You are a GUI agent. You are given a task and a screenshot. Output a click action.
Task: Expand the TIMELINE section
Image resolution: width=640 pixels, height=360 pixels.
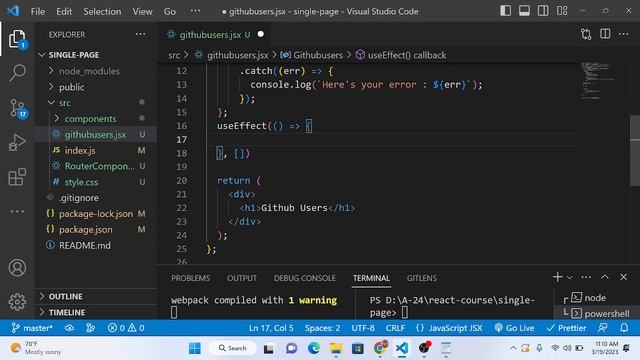[96, 312]
